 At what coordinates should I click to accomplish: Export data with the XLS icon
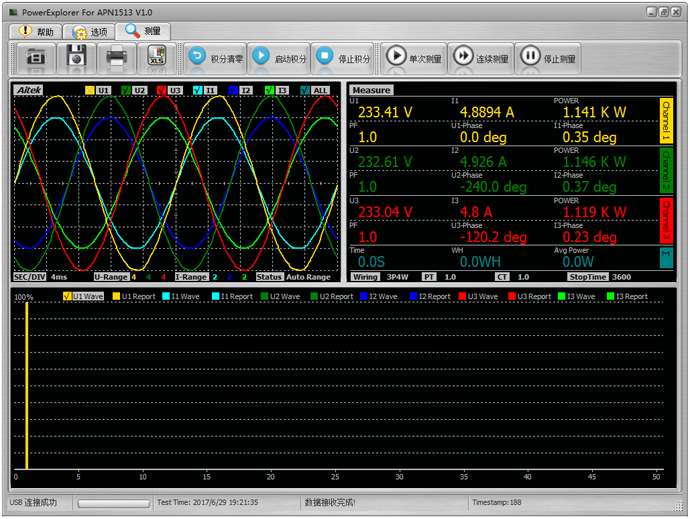coord(156,57)
